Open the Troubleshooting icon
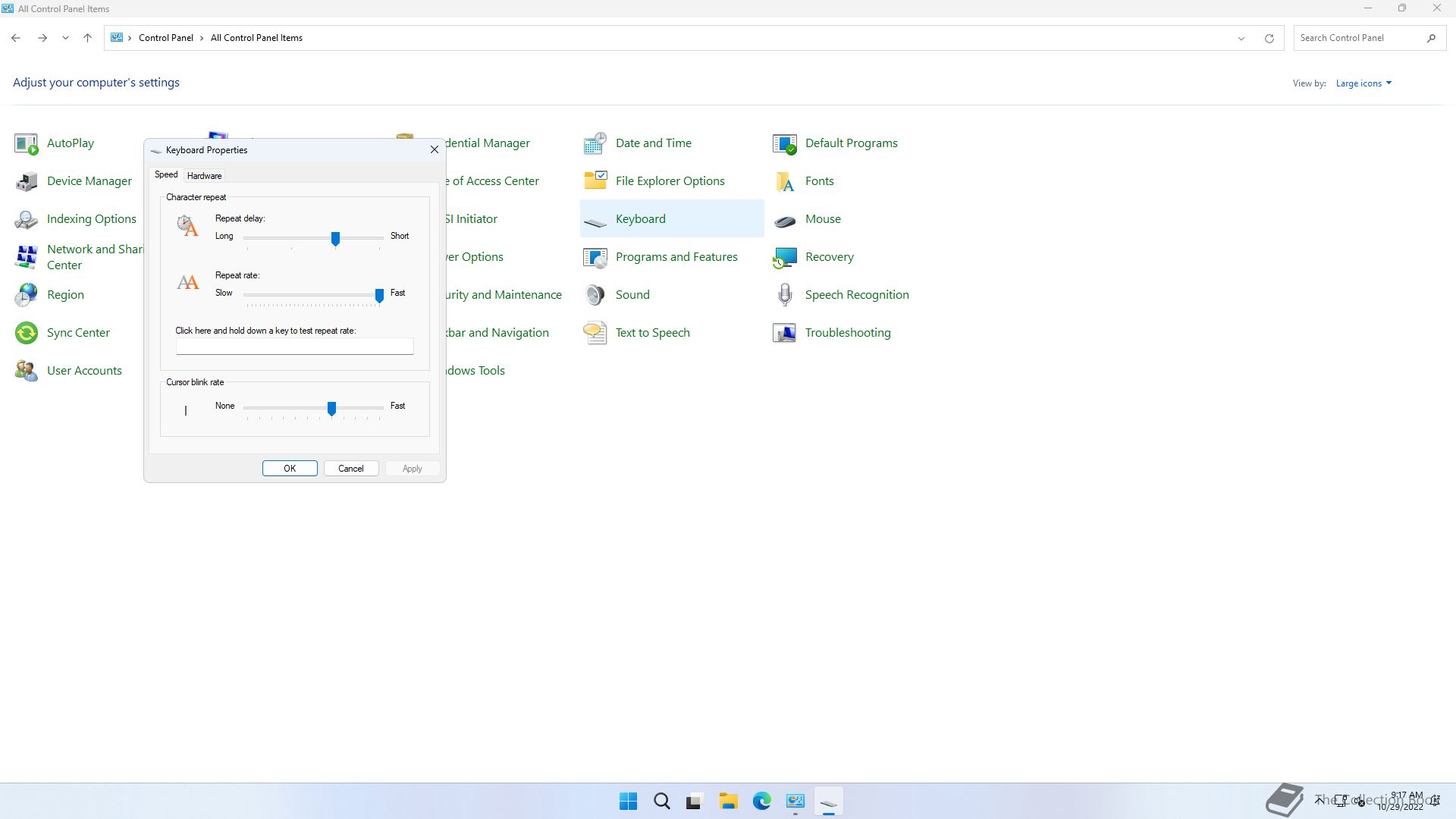 (x=785, y=333)
